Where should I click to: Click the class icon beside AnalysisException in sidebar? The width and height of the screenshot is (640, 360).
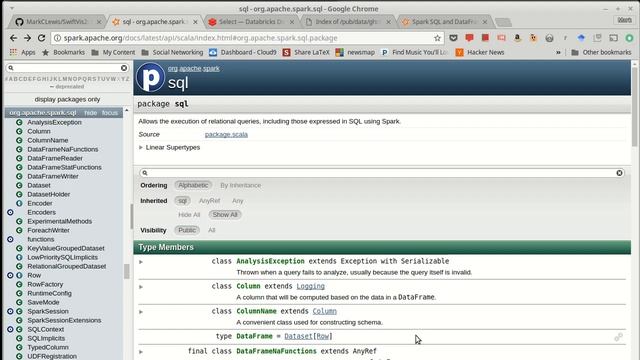[19, 122]
